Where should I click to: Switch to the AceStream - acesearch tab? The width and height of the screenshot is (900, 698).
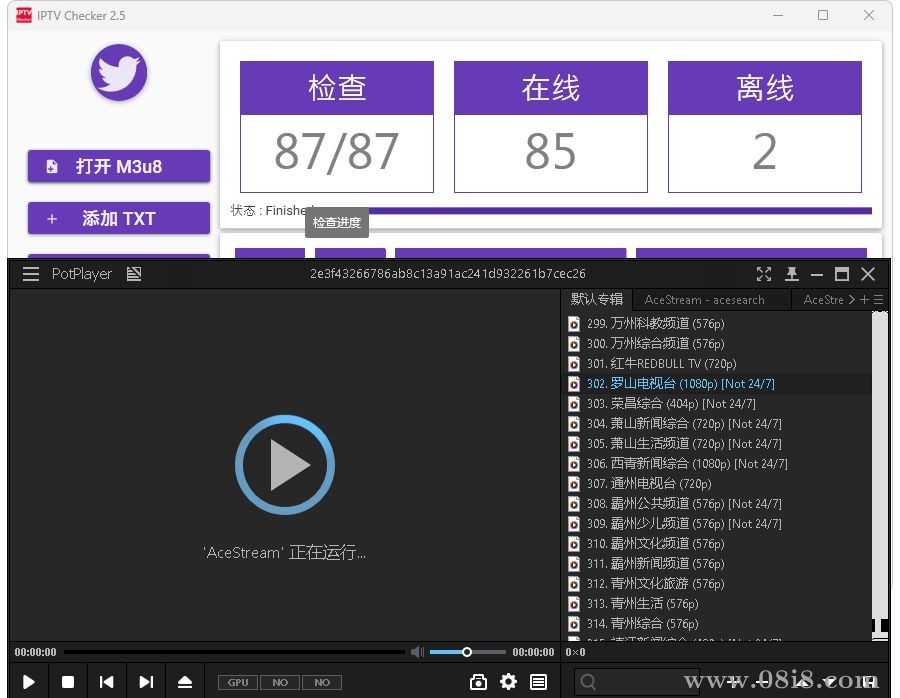coord(705,300)
